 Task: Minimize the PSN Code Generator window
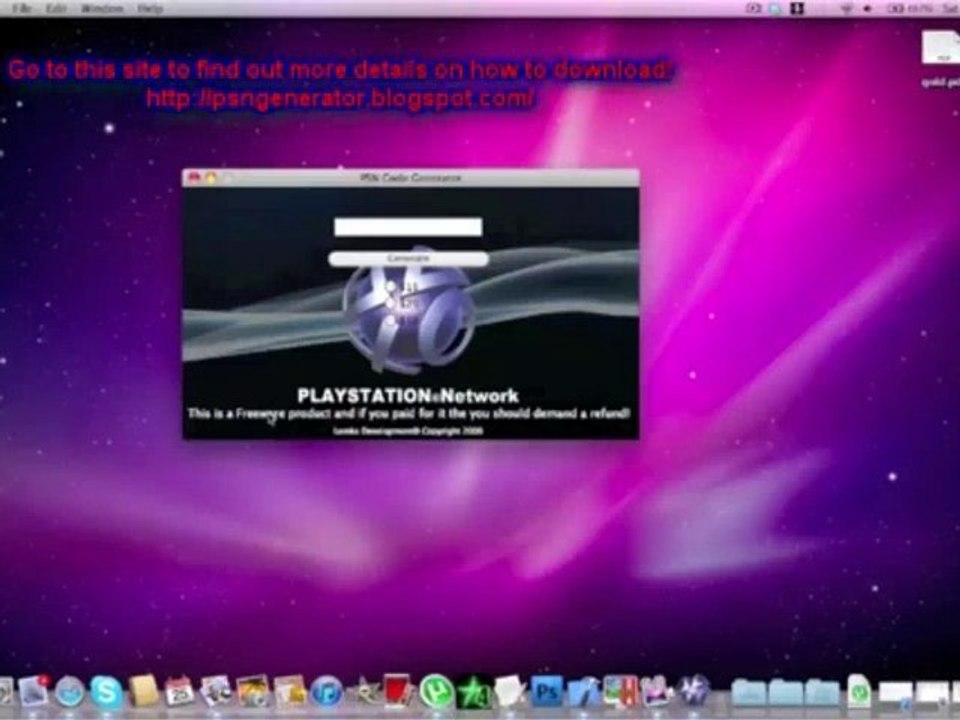click(x=211, y=178)
